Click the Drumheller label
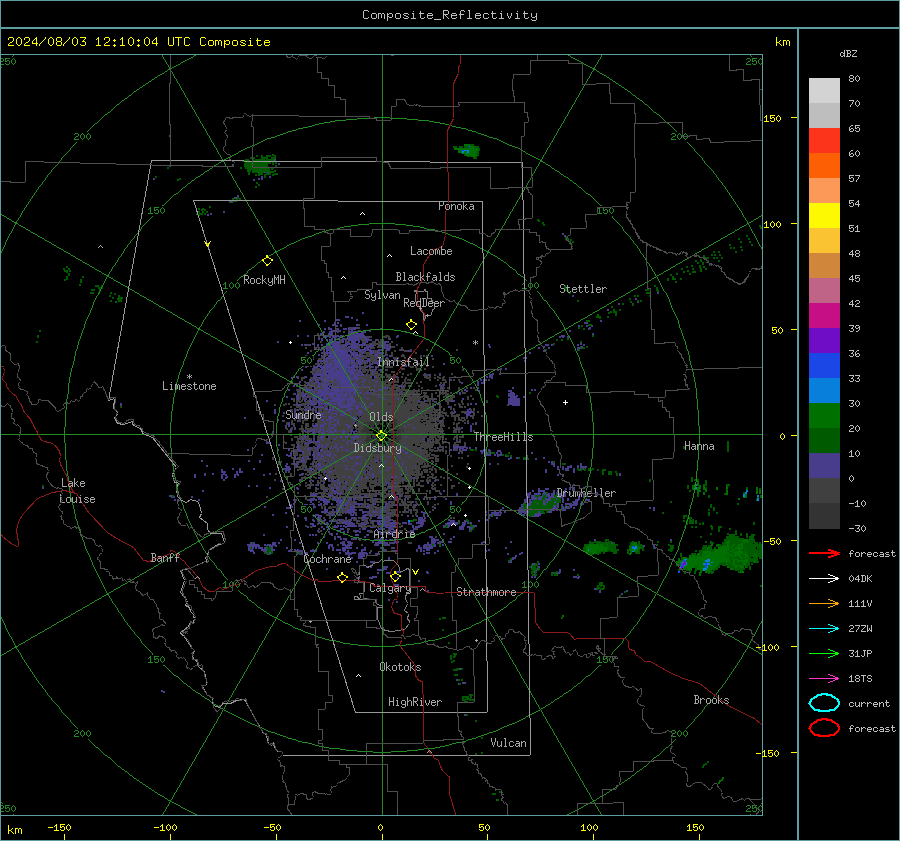The height and width of the screenshot is (841, 900). (x=586, y=493)
